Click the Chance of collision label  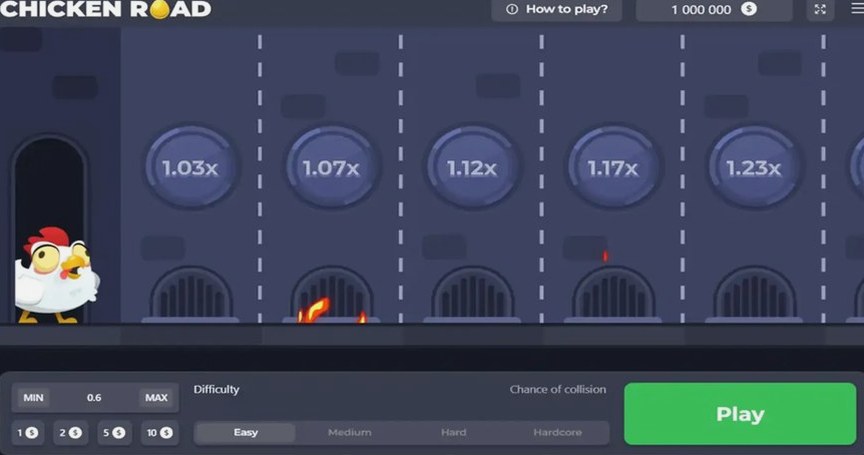(558, 389)
